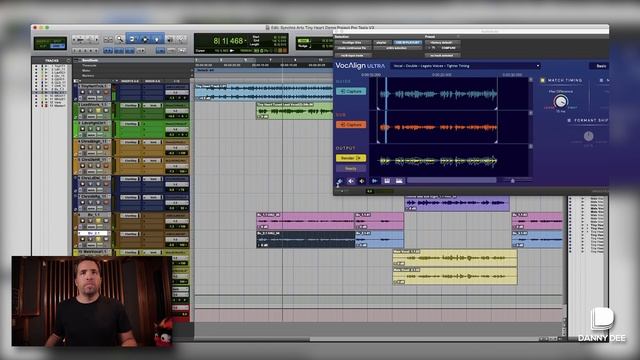The height and width of the screenshot is (360, 640).
Task: Mute the first Tiny Heart track
Action: click(106, 92)
